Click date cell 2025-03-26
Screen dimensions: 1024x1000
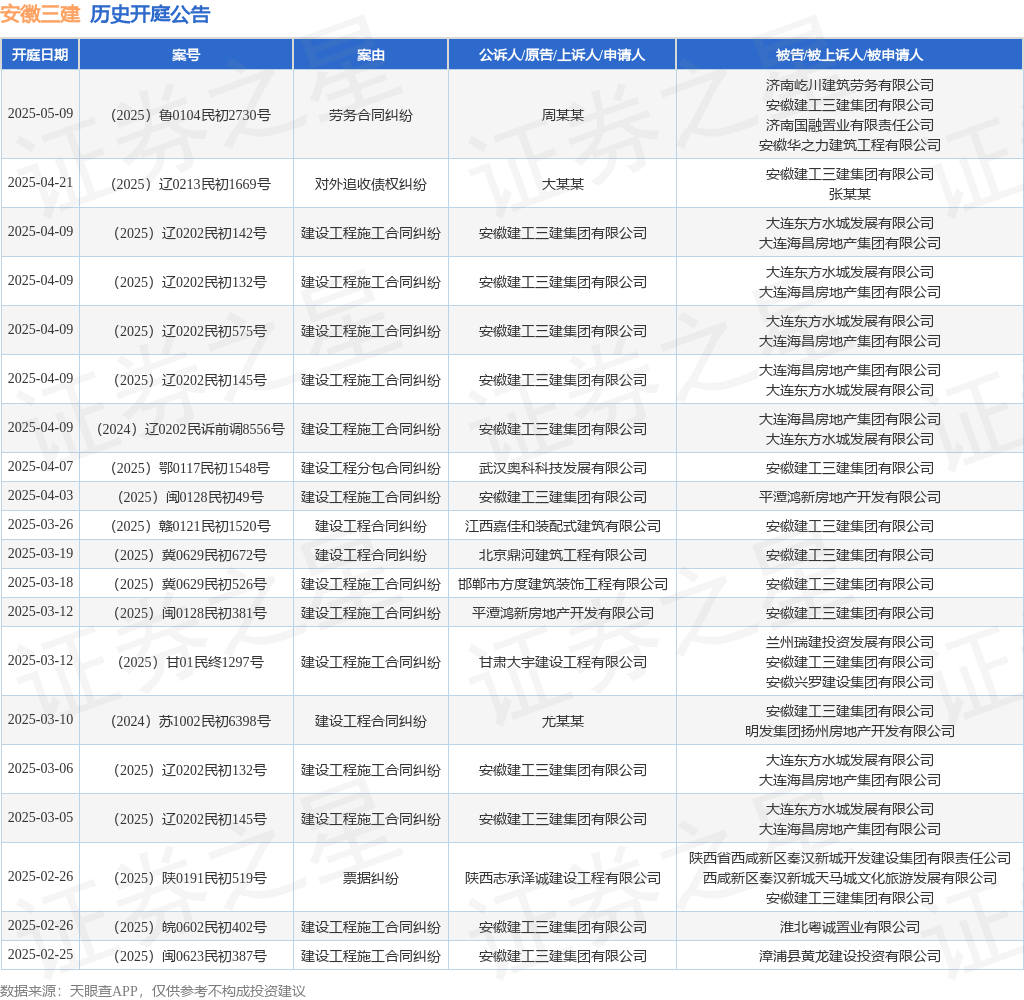tap(40, 524)
